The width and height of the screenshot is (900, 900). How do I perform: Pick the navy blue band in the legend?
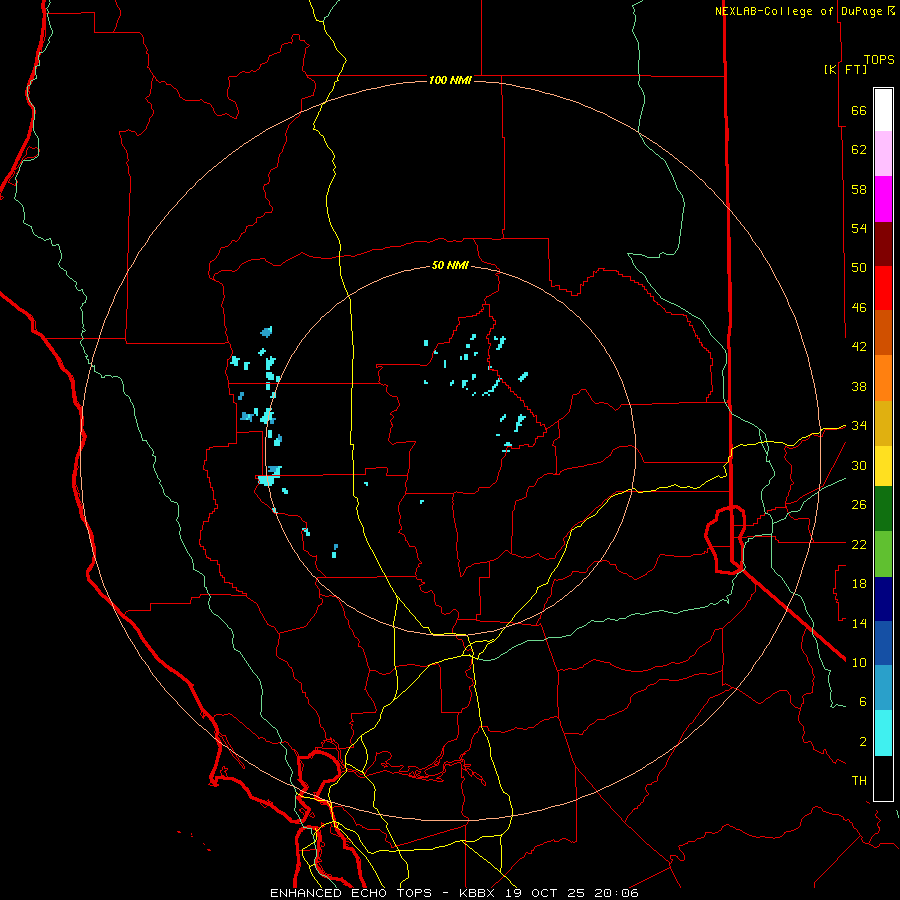click(883, 599)
